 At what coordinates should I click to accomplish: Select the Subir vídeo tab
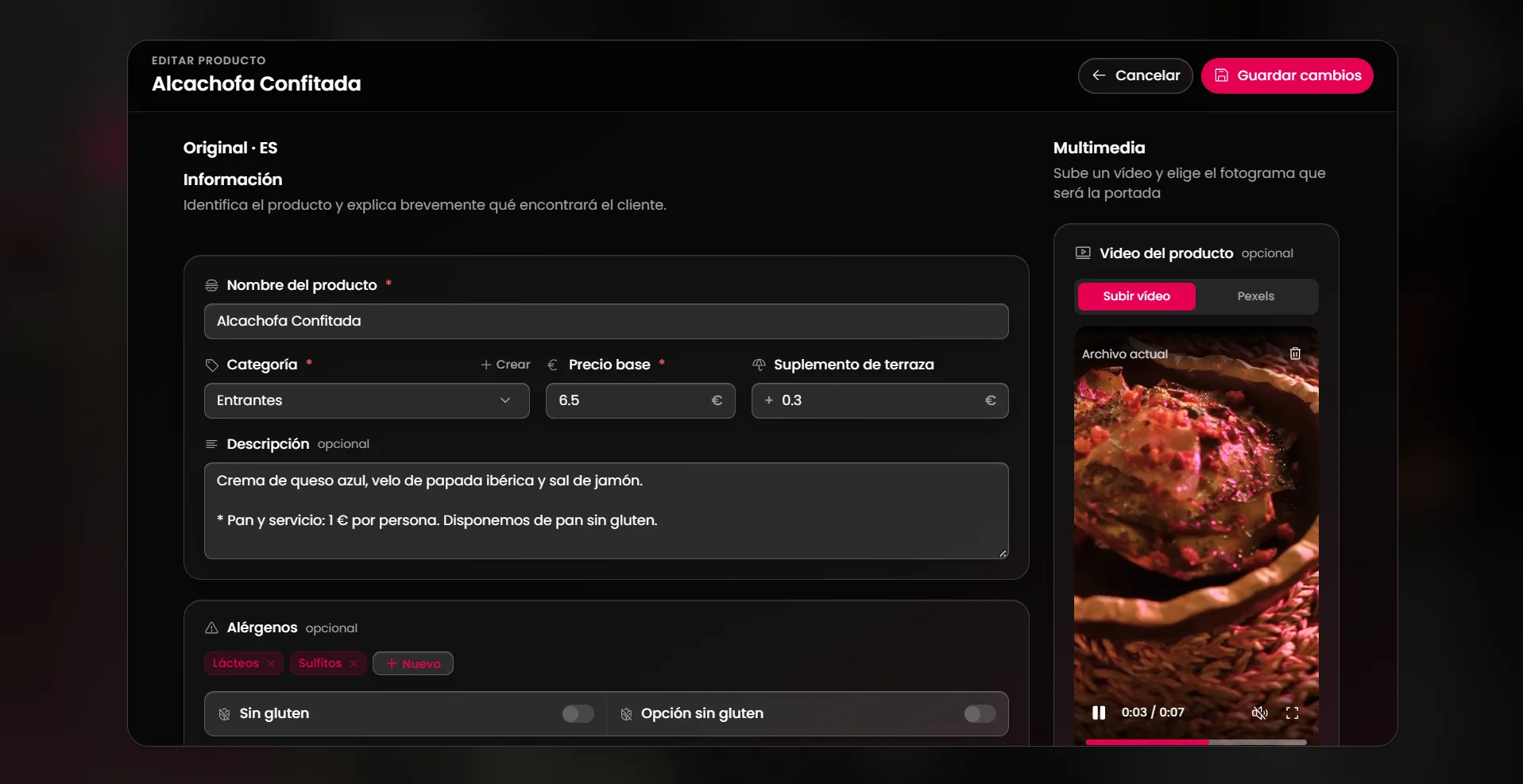click(1136, 296)
